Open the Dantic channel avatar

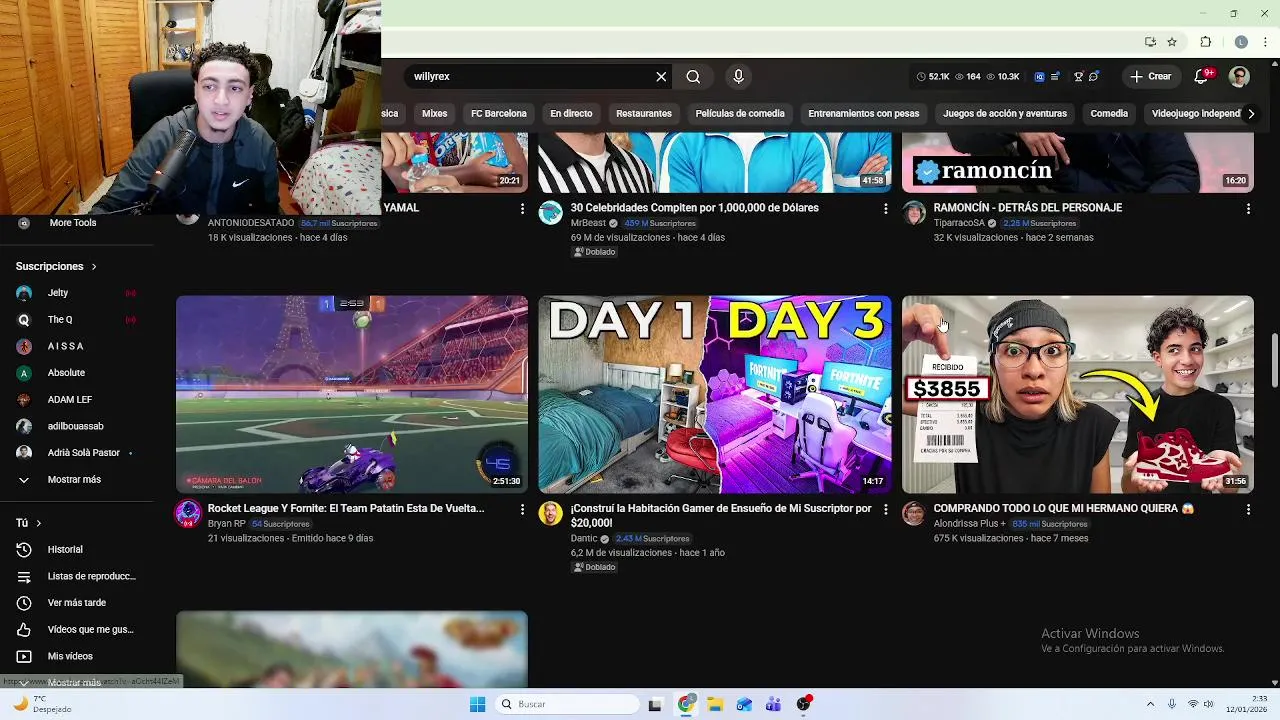click(x=551, y=514)
